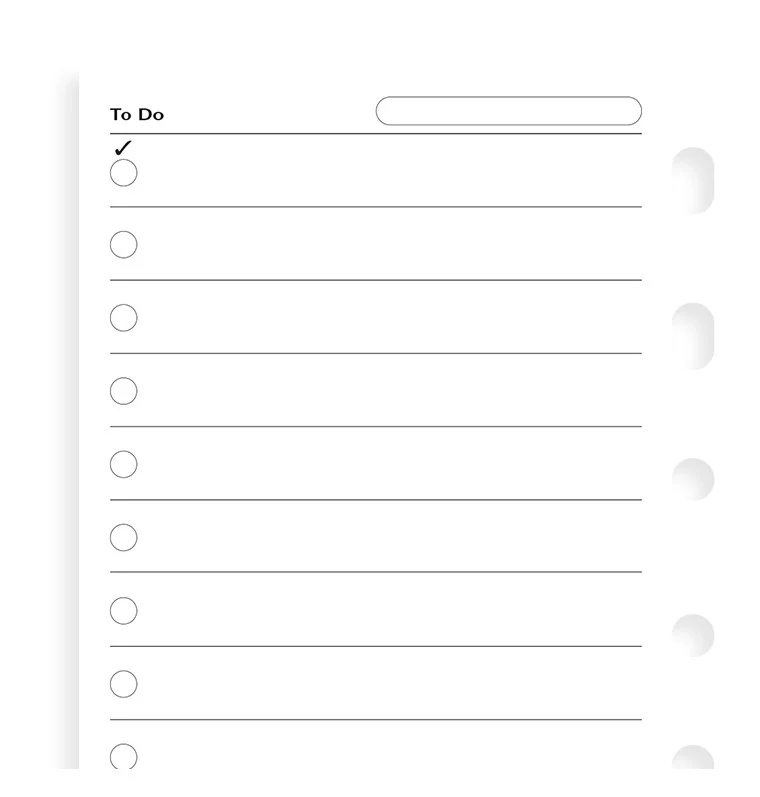This screenshot has height=797, width=760.
Task: Click the blank writing area of eighth row
Action: click(390, 684)
